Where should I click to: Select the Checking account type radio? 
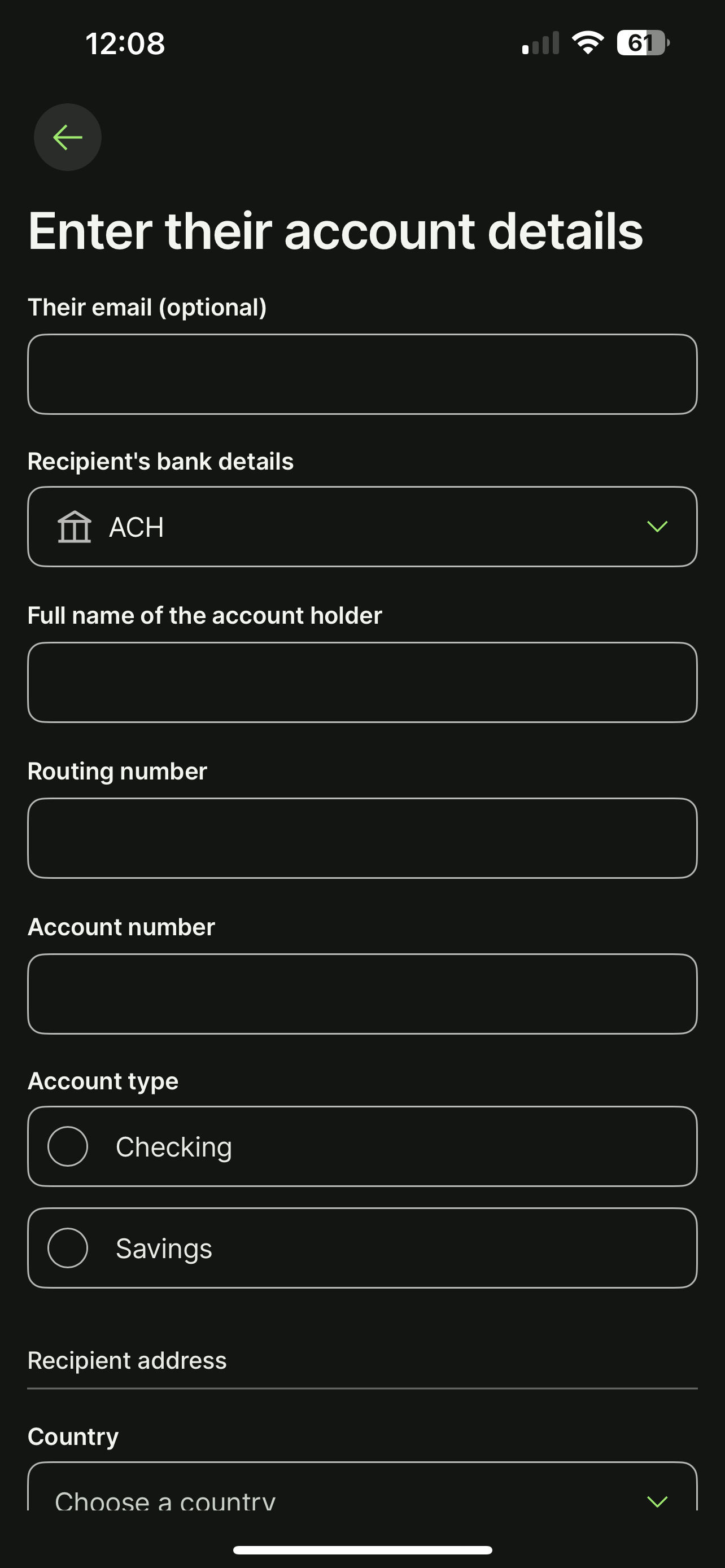68,1146
